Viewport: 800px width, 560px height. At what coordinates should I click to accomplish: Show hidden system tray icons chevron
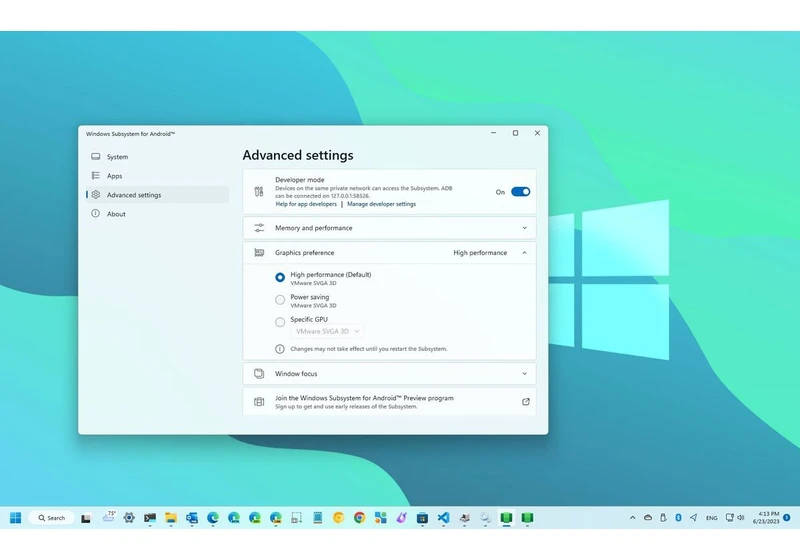[x=633, y=518]
